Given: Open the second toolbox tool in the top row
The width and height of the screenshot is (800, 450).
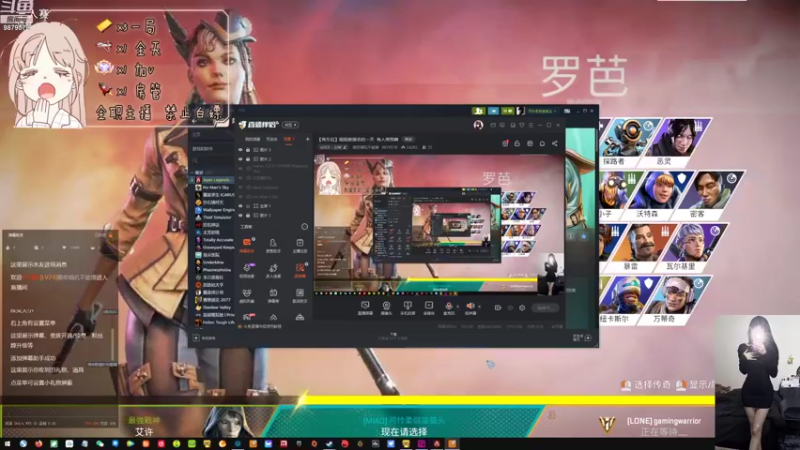Looking at the screenshot, I should 273,245.
